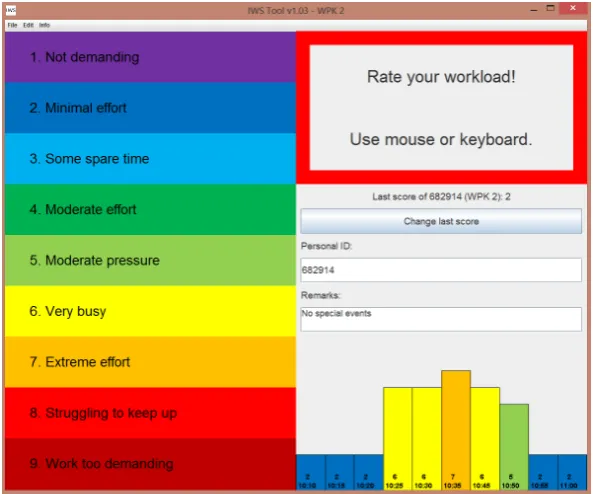This screenshot has height=494, width=593.
Task: Click the 'Last score of 682914' text
Action: 441,197
